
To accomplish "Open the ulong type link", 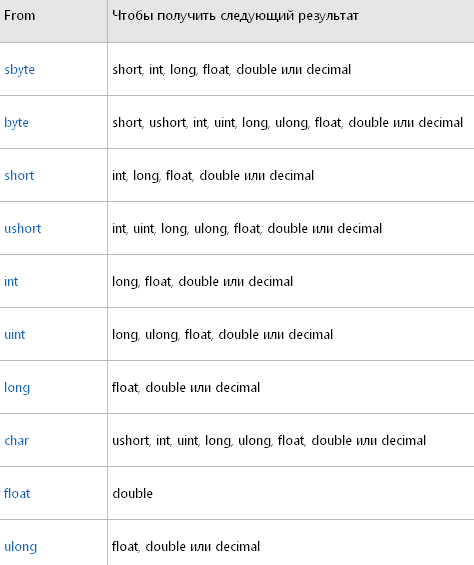I will 21,547.
